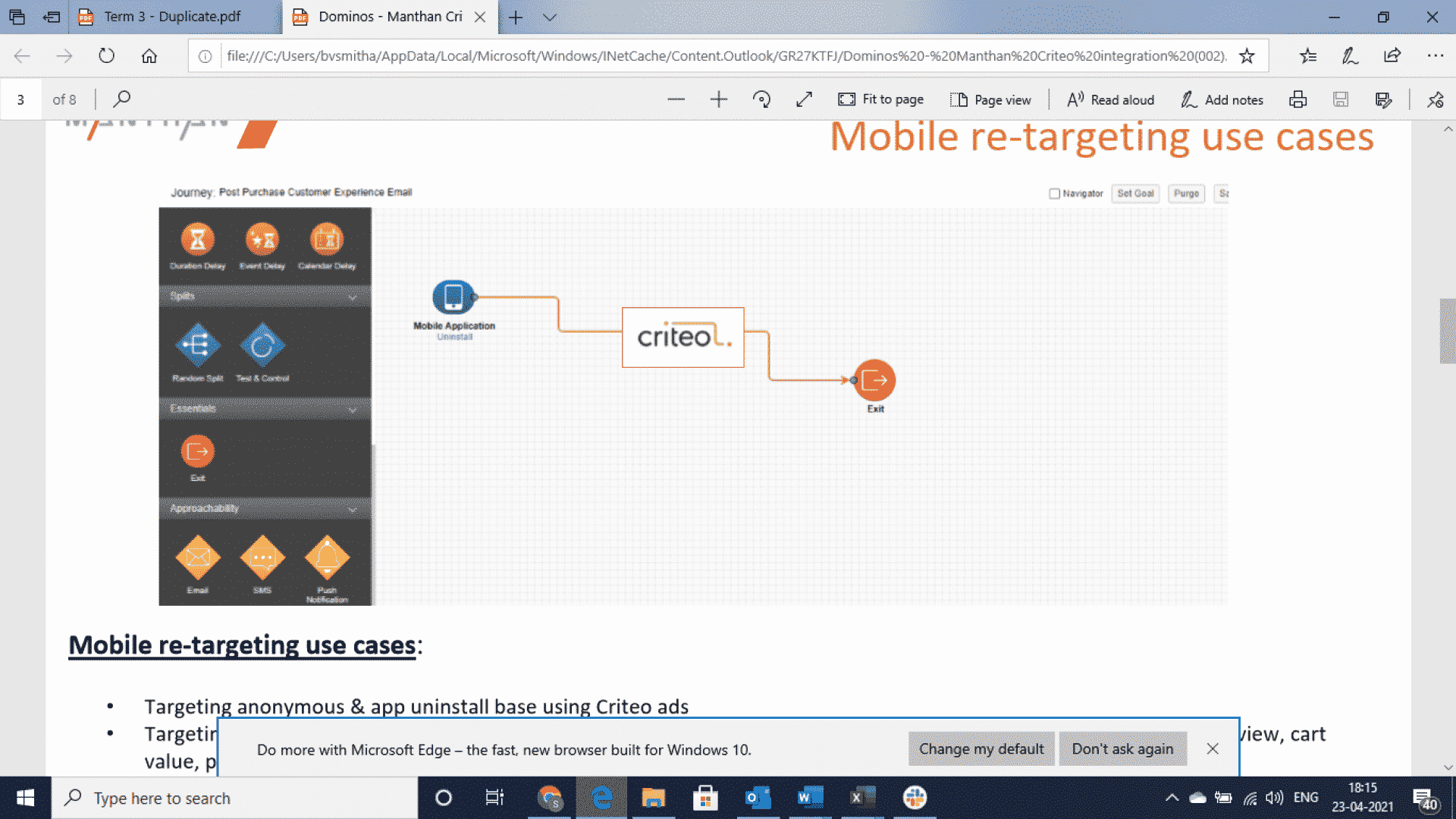The width and height of the screenshot is (1456, 819).
Task: Click the Purge button
Action: [1186, 193]
